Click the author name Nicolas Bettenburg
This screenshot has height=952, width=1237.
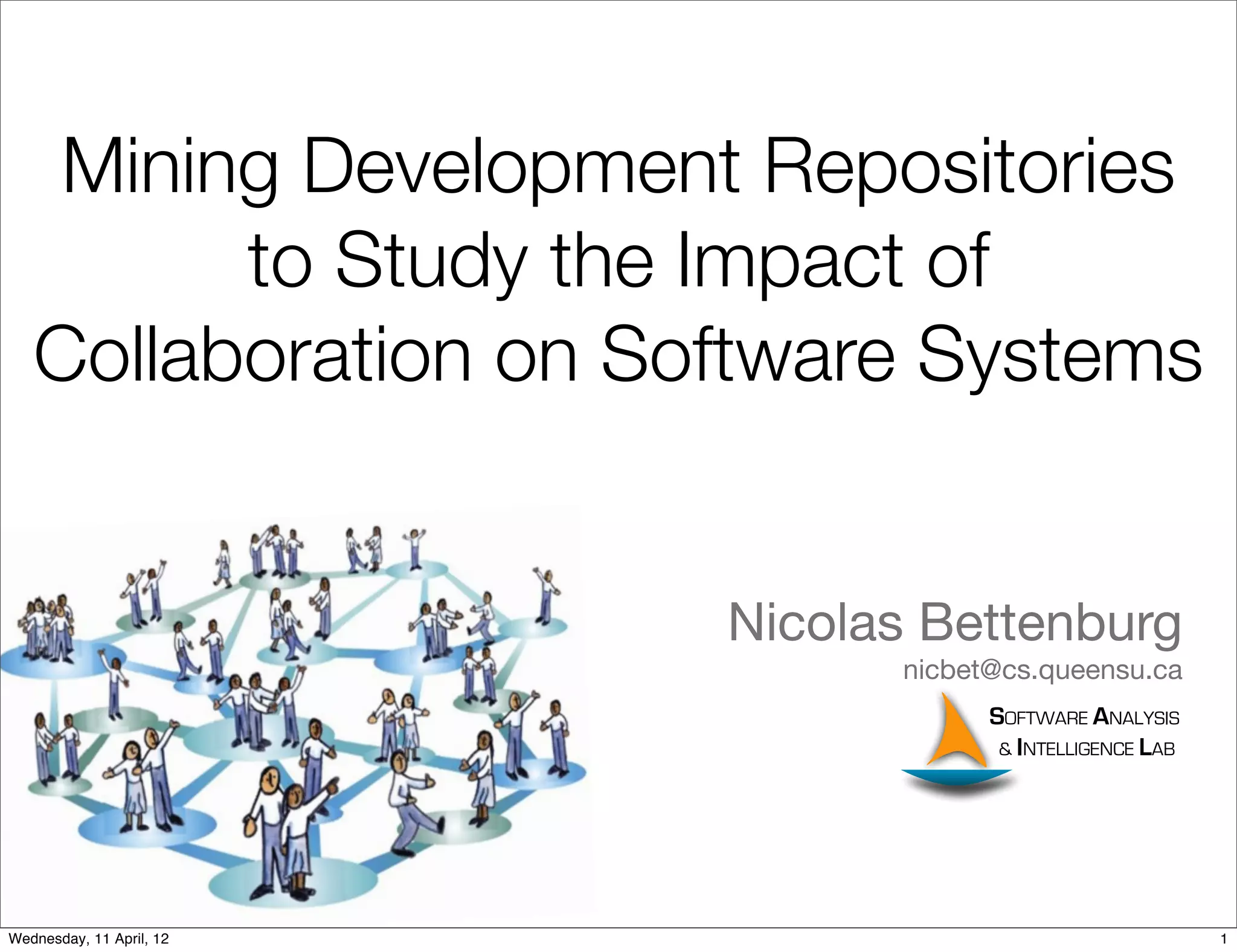(x=955, y=623)
